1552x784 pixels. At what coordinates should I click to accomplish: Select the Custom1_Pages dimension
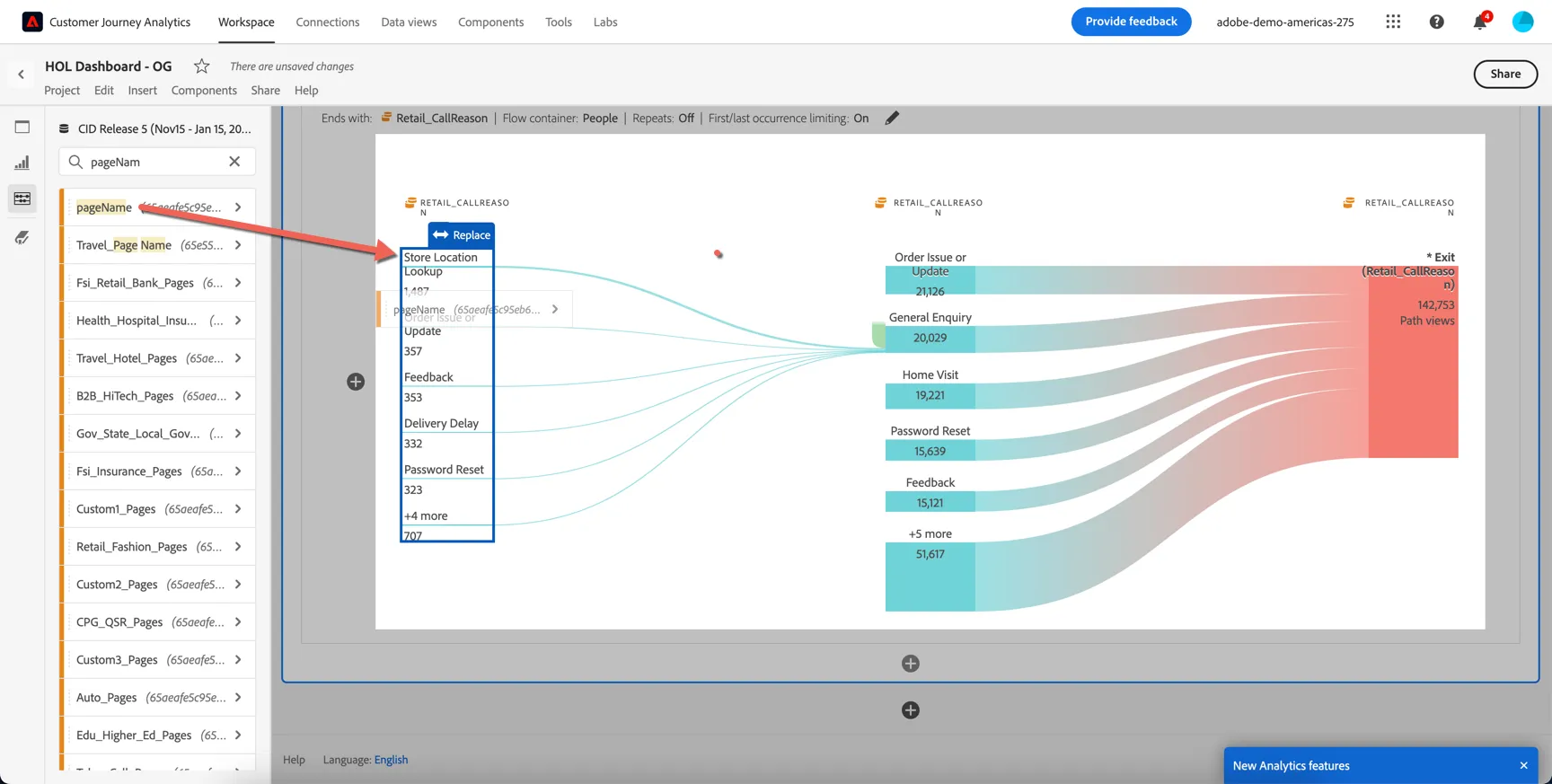[x=157, y=509]
